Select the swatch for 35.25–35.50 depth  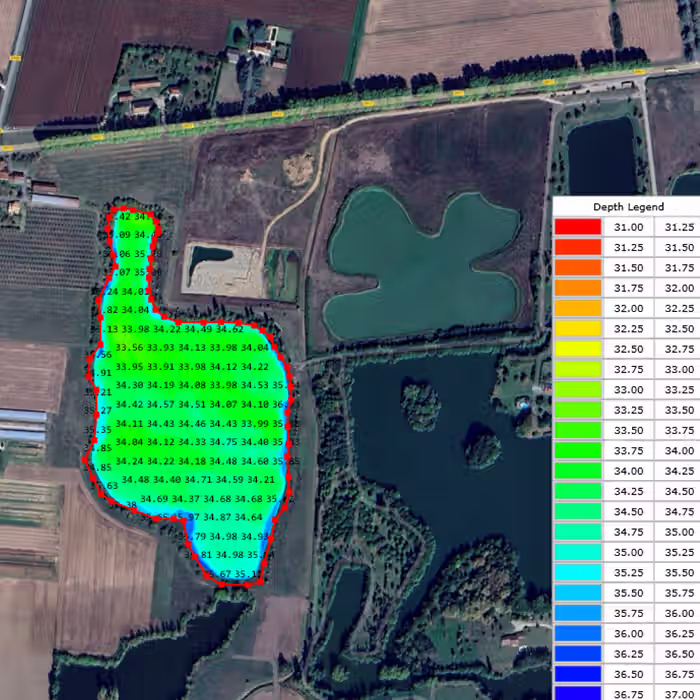[x=578, y=572]
